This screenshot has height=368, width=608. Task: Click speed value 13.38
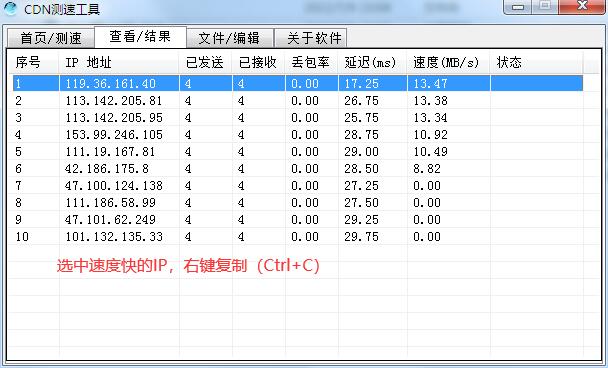point(430,101)
